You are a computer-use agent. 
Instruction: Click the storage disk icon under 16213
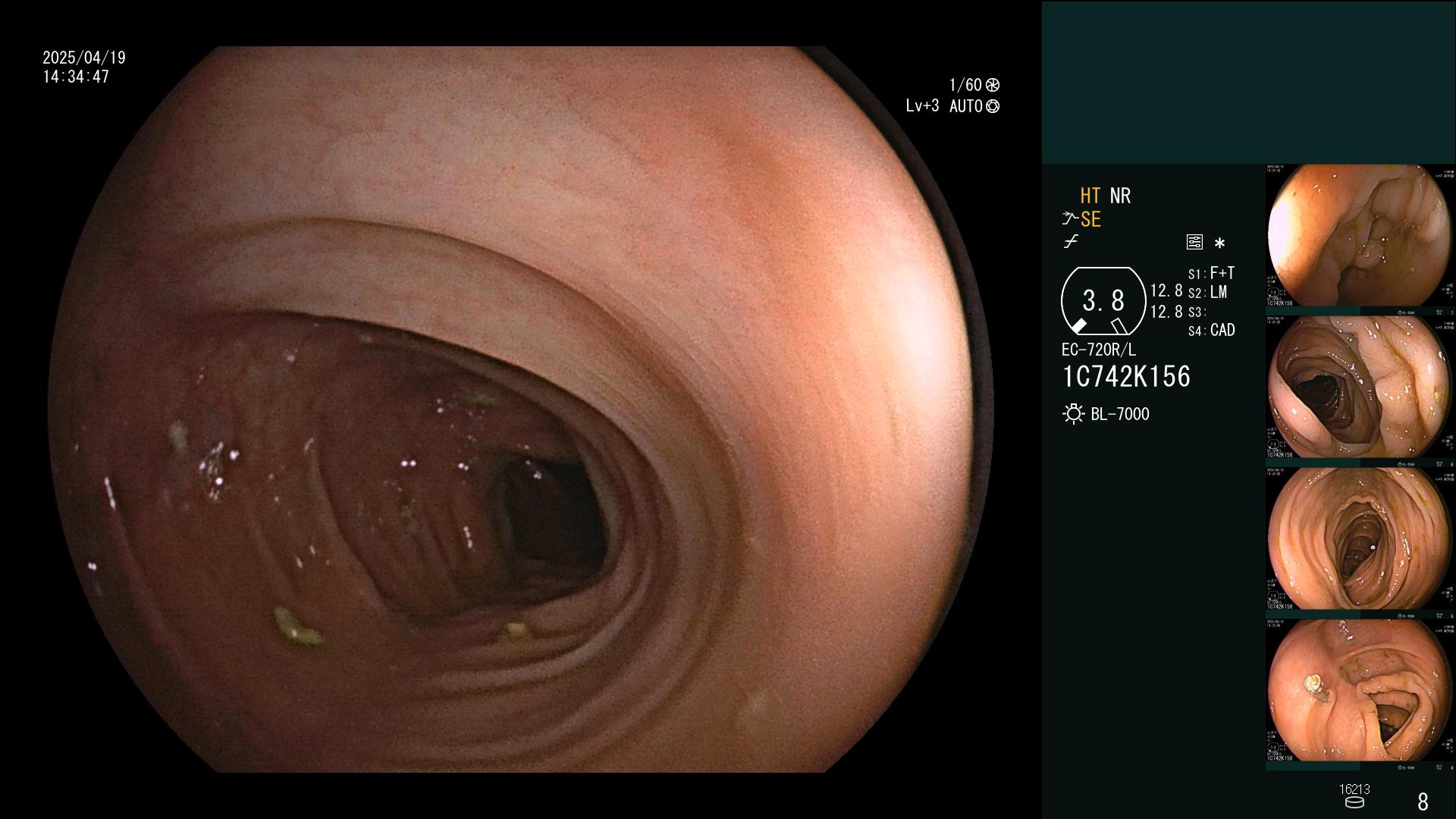click(x=1354, y=802)
